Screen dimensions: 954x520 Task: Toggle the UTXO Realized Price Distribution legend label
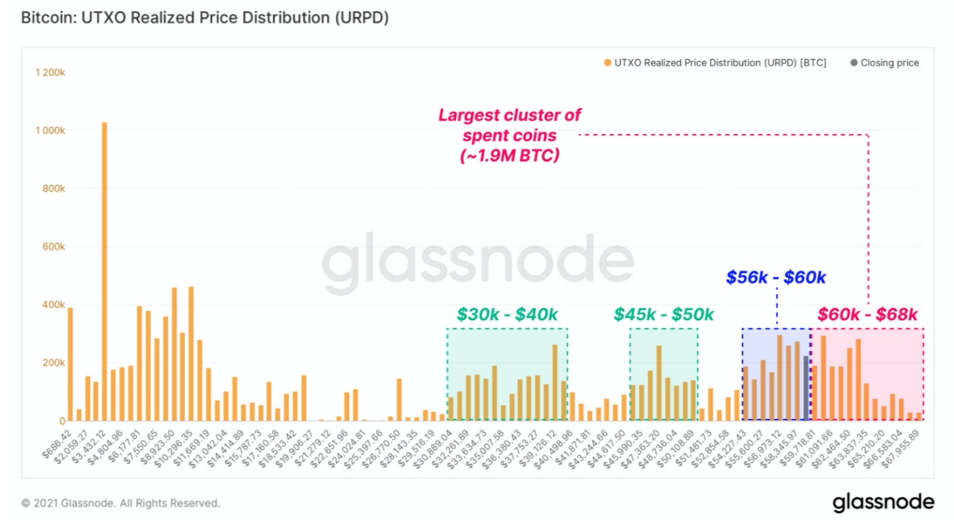click(720, 63)
